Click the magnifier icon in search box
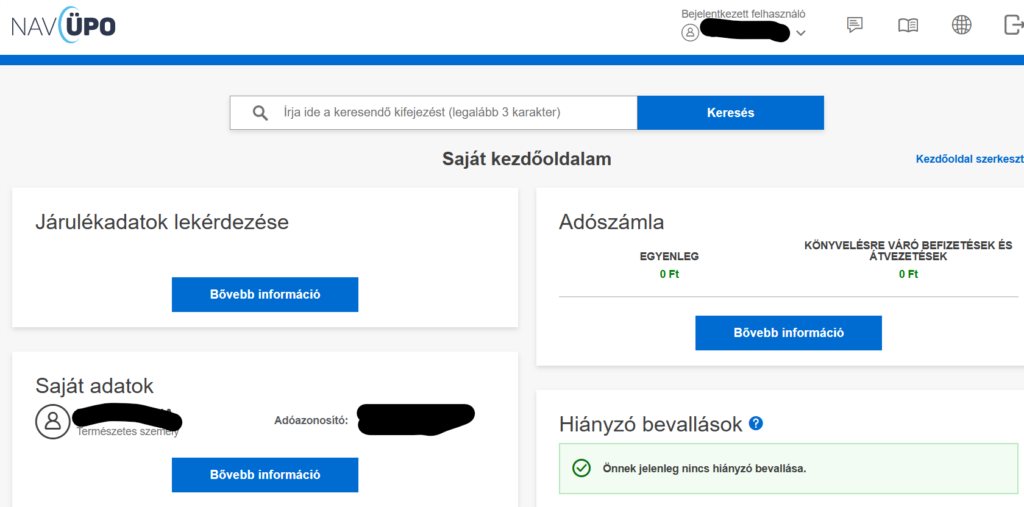Screen dimensions: 1024x507 (260, 113)
